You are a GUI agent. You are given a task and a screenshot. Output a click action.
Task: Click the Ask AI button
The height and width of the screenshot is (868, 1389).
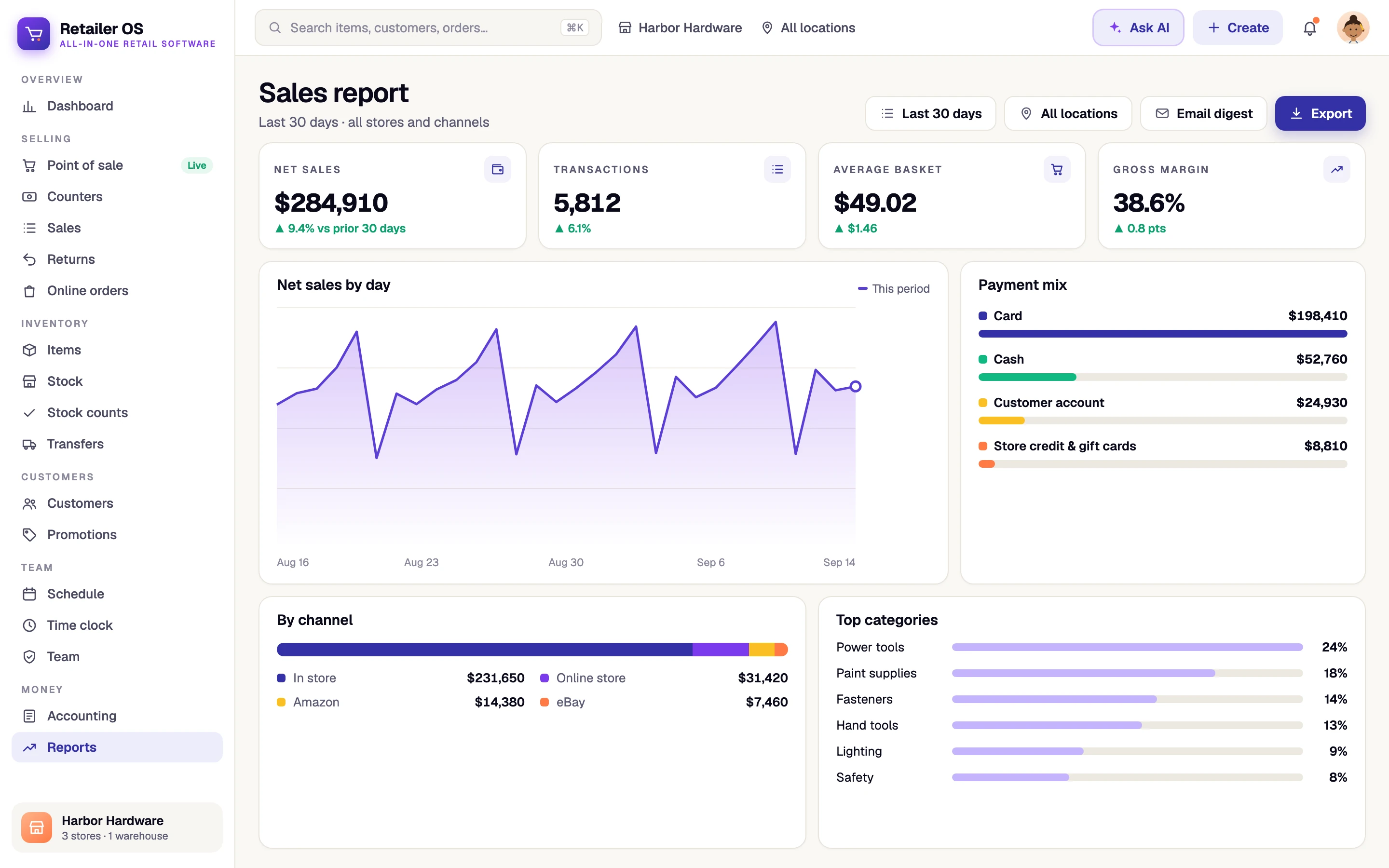pos(1138,27)
